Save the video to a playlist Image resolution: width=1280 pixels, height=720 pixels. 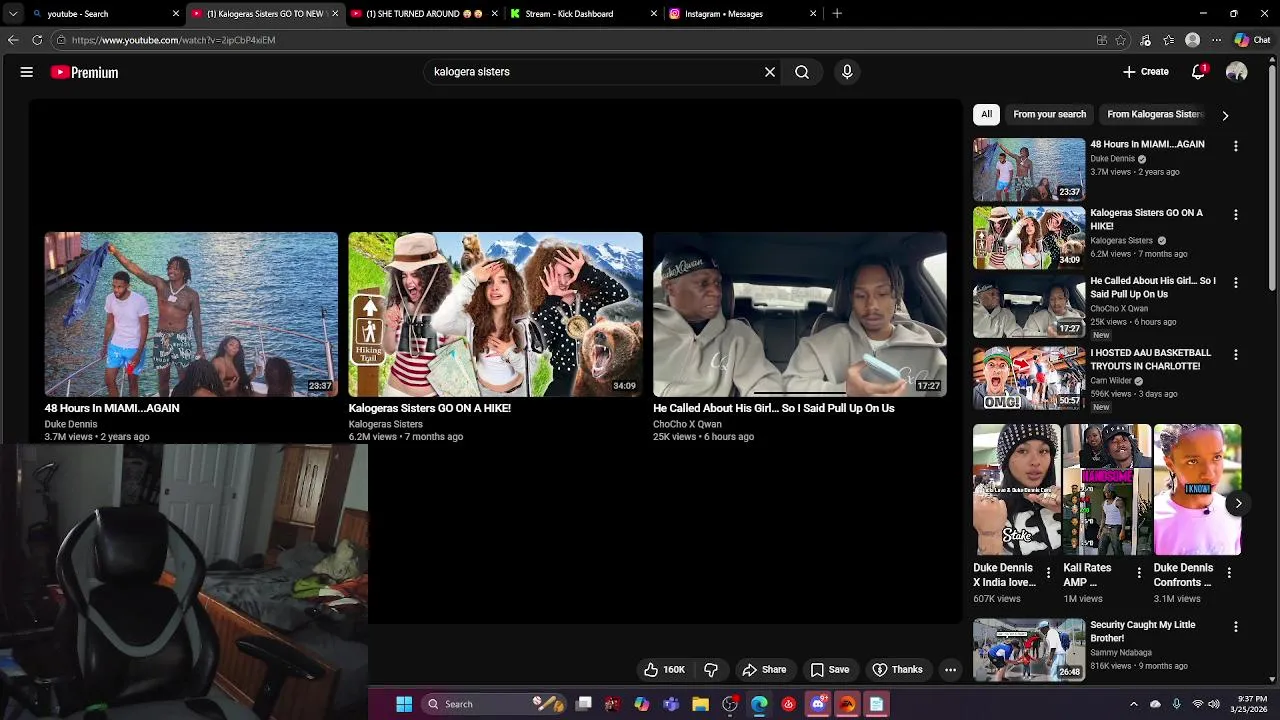coord(829,670)
